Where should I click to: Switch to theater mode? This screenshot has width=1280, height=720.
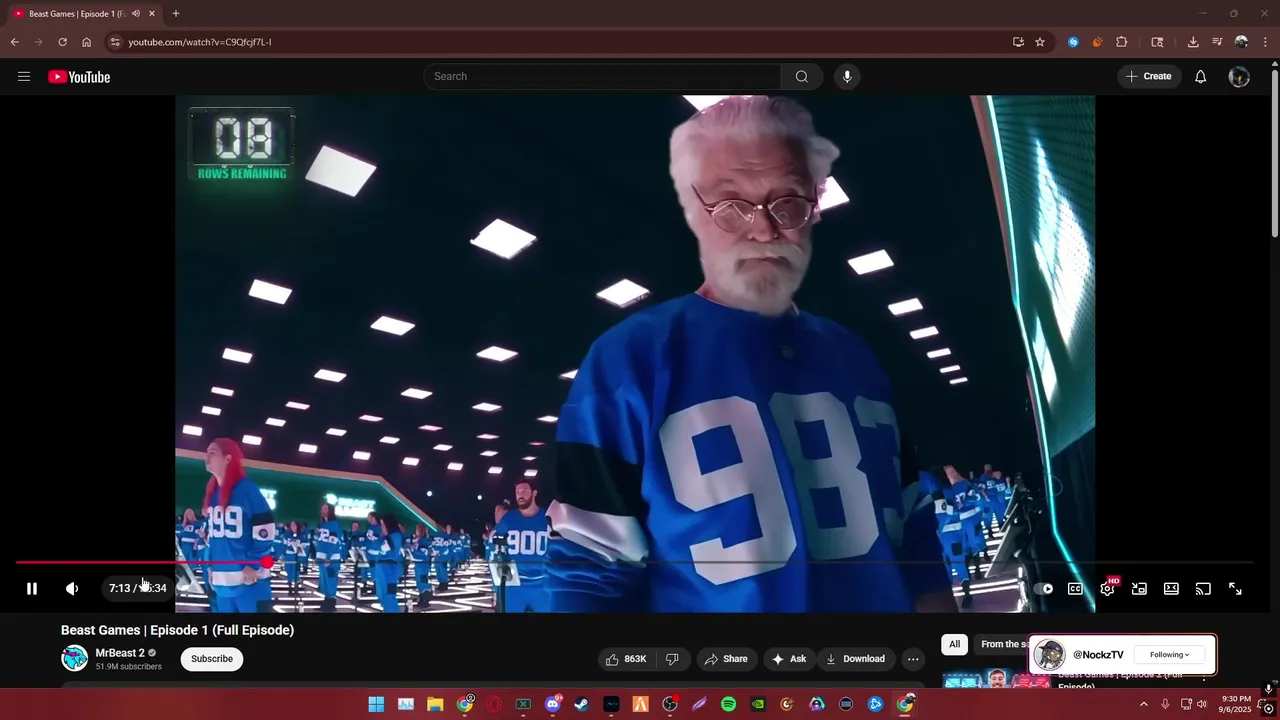point(1171,589)
